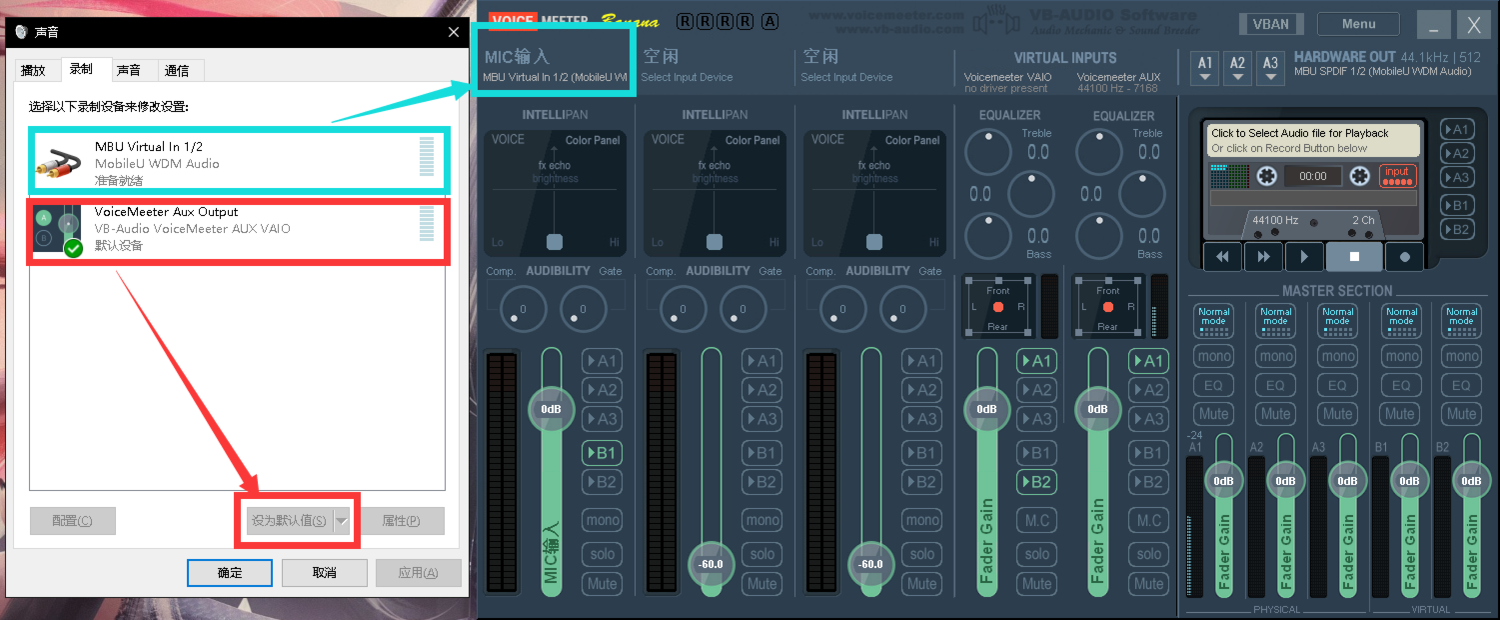This screenshot has height=620, width=1500.
Task: Click the 确定 button
Action: (x=229, y=573)
